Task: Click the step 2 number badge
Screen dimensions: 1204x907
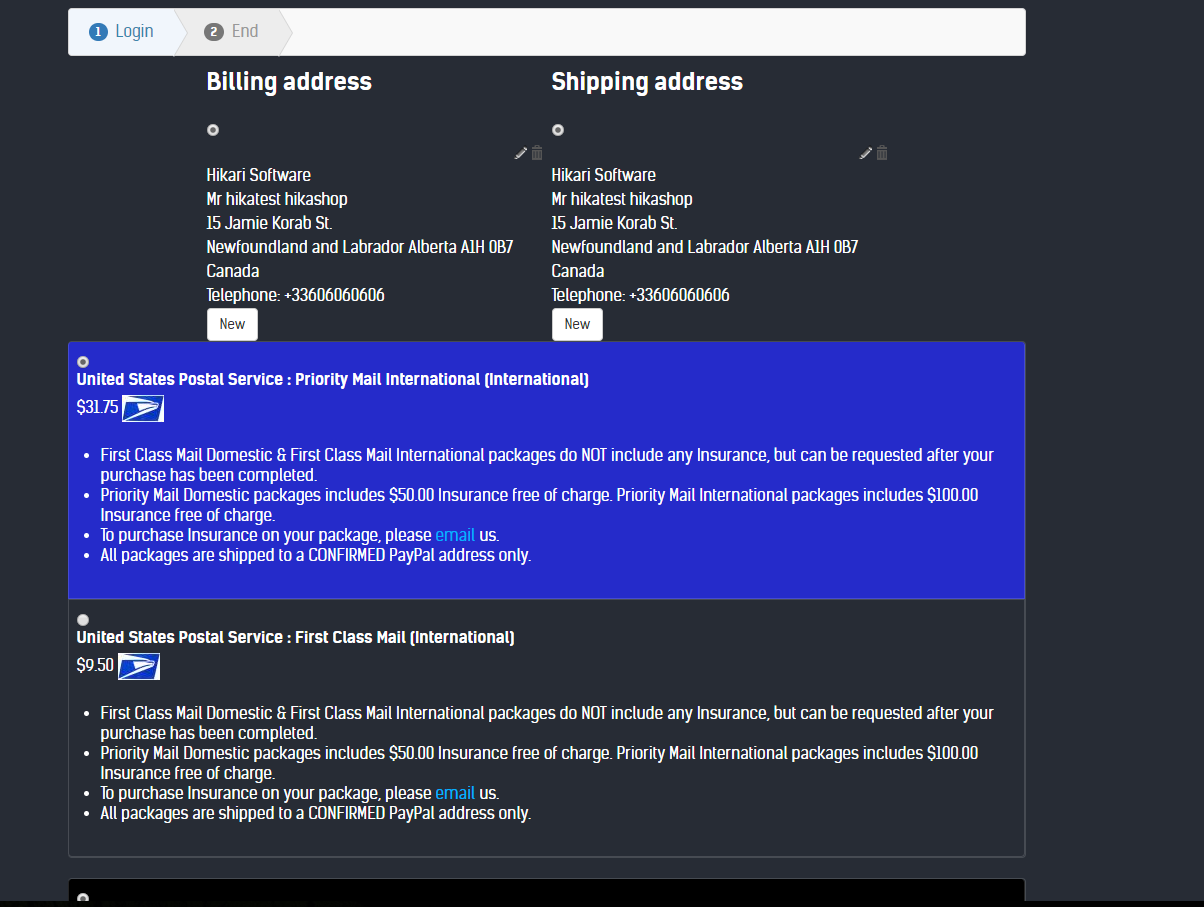Action: [x=213, y=32]
